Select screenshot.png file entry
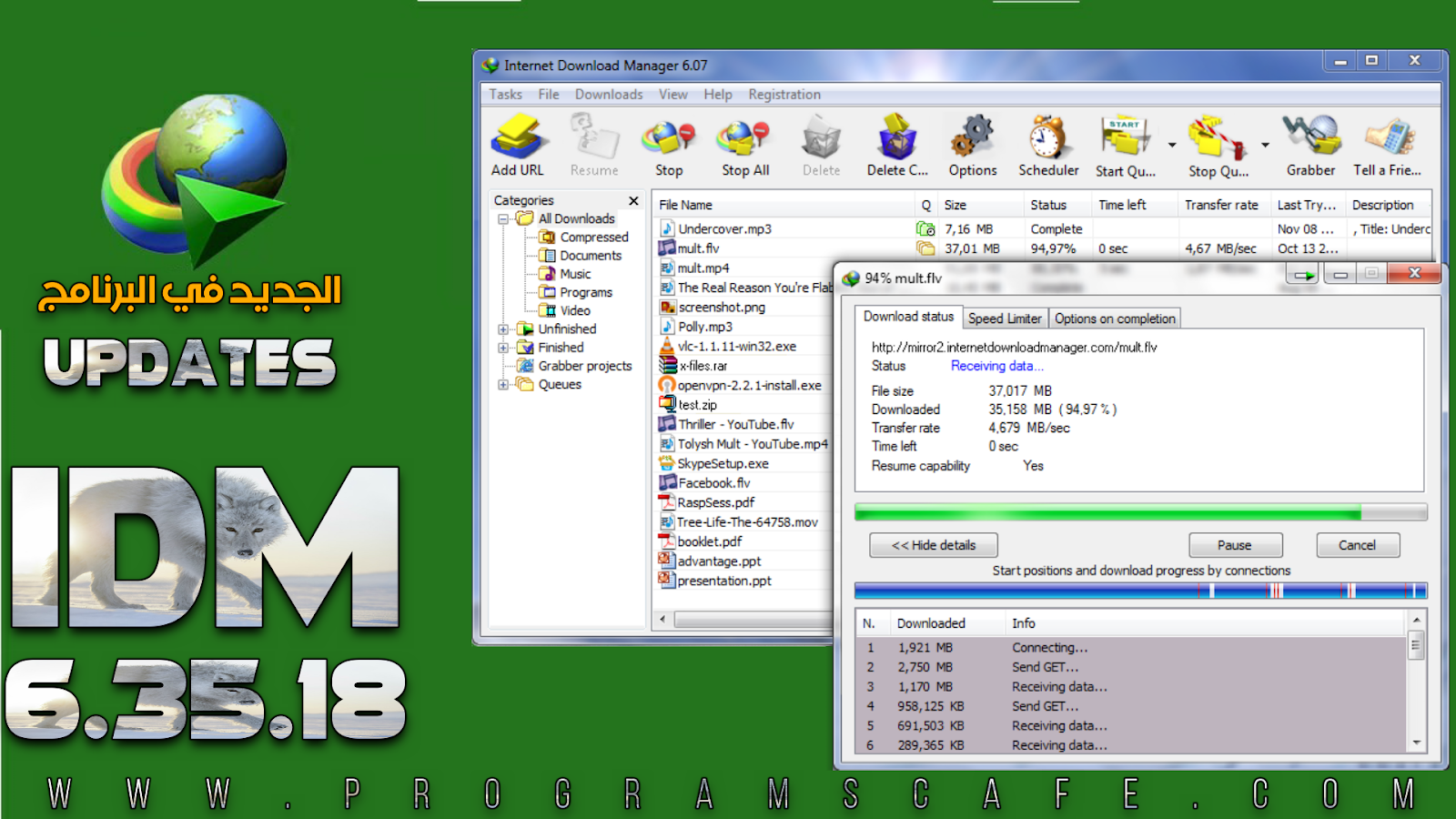 click(713, 308)
